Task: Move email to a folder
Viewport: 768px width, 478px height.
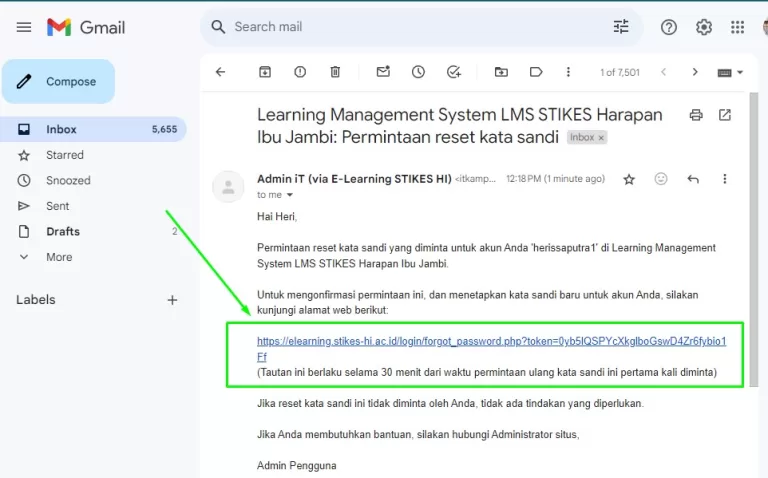Action: (501, 72)
